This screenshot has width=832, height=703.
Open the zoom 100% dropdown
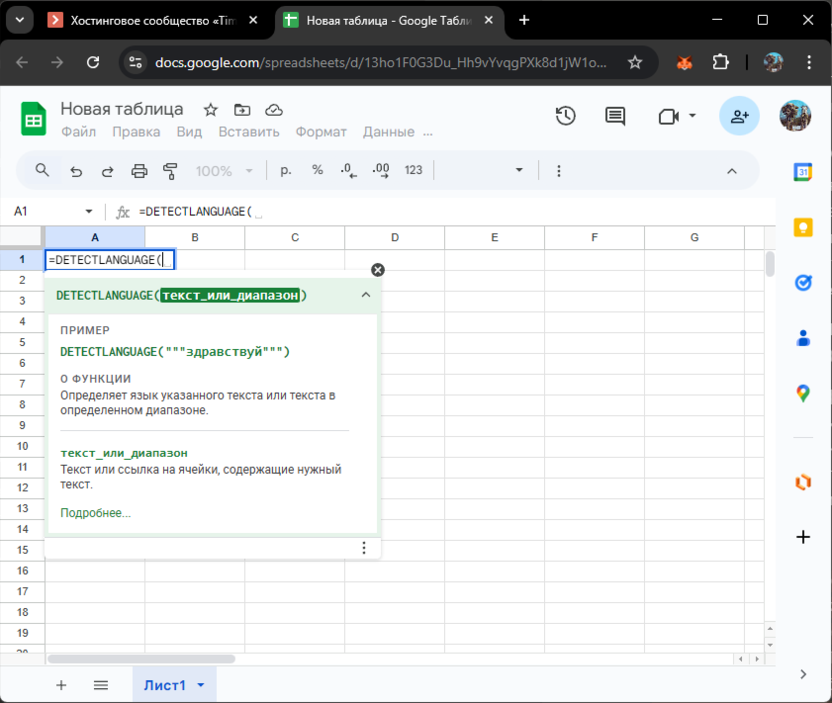point(224,171)
